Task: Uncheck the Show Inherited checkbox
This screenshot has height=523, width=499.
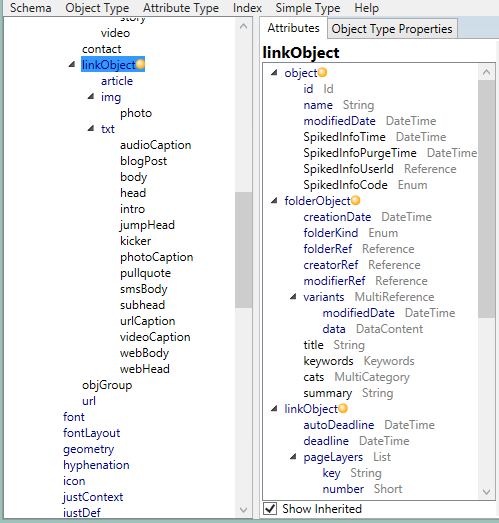Action: [x=270, y=509]
